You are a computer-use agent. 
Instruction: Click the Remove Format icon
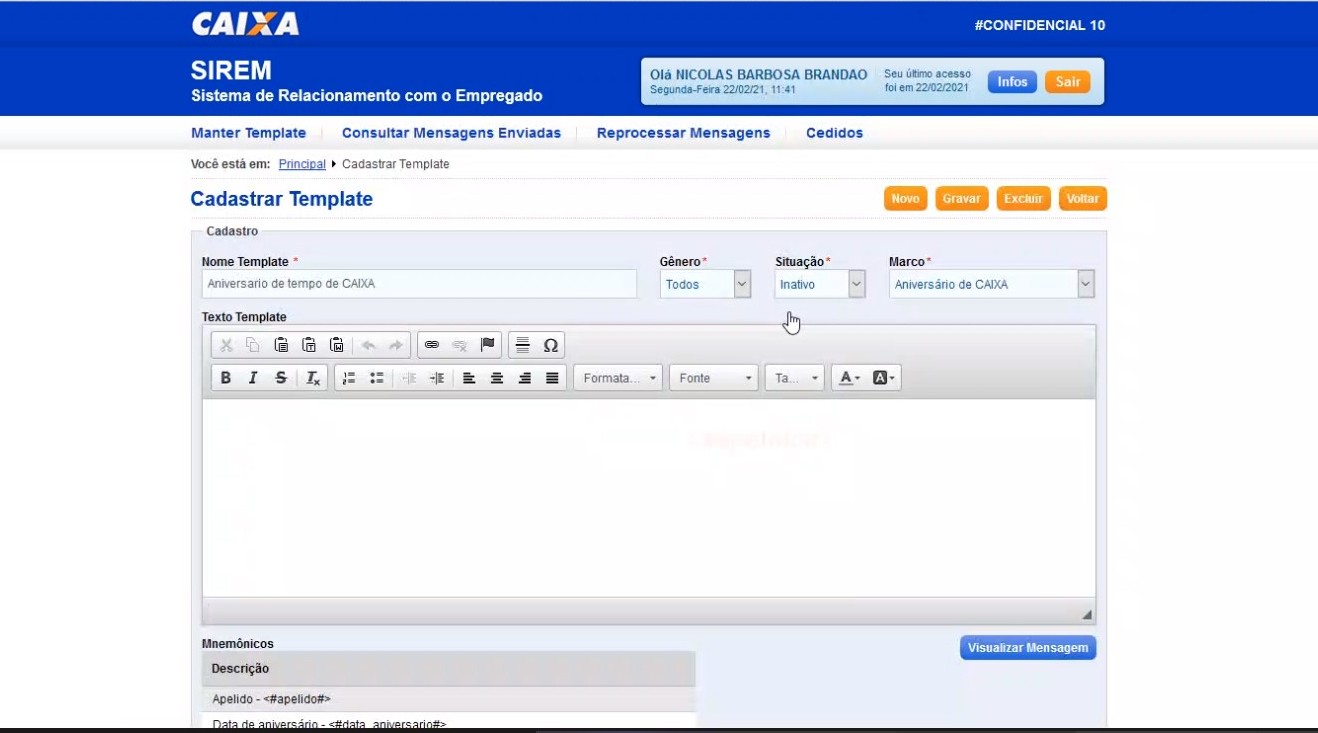313,378
